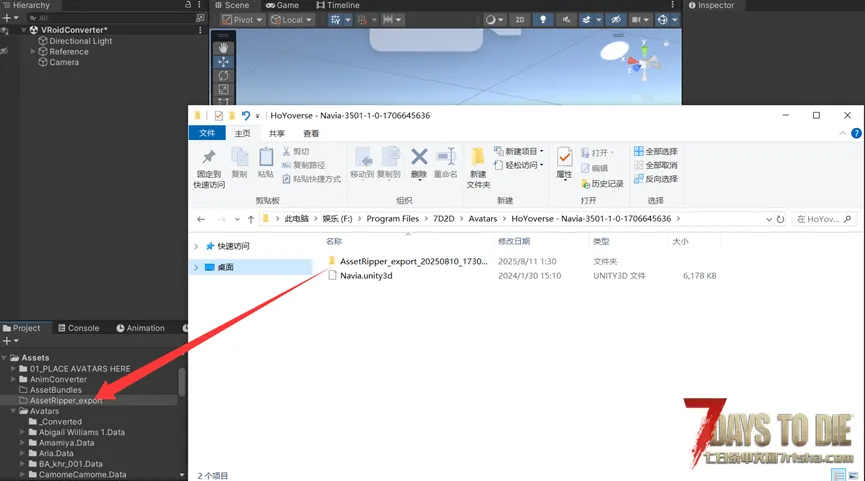Open the shading draw mode dropdown
The height and width of the screenshot is (481, 865).
pos(494,20)
